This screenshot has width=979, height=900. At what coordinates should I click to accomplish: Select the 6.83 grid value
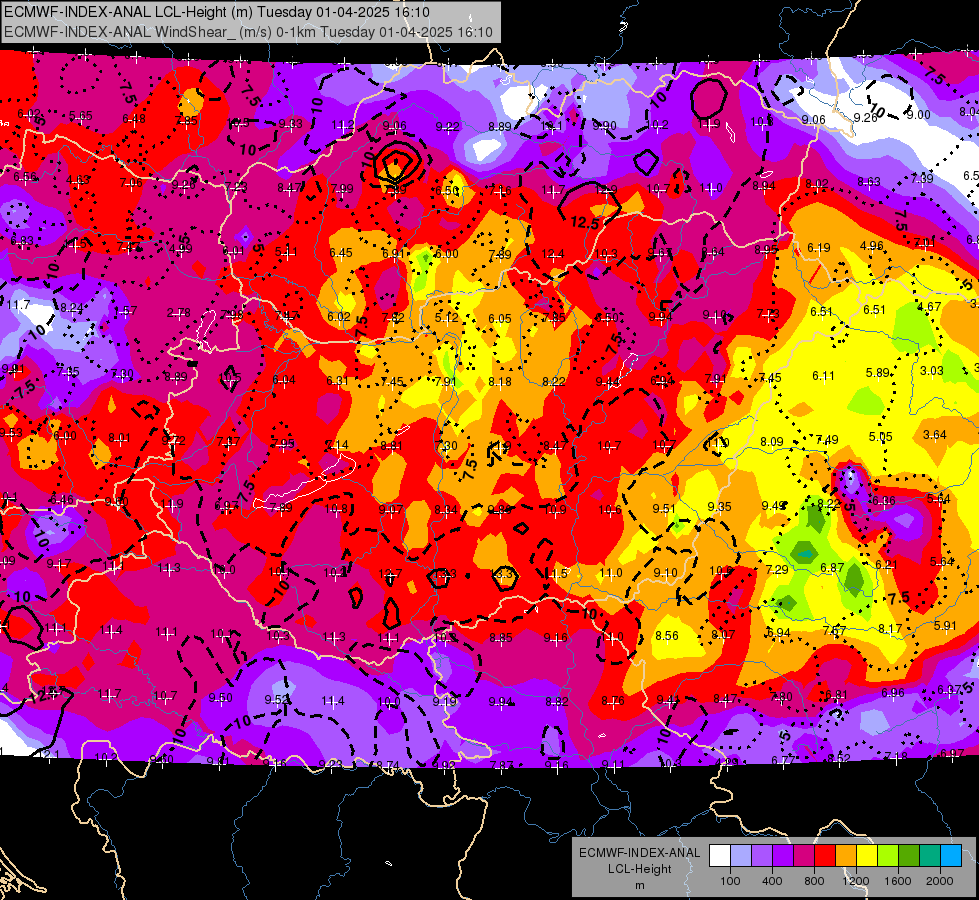22,240
